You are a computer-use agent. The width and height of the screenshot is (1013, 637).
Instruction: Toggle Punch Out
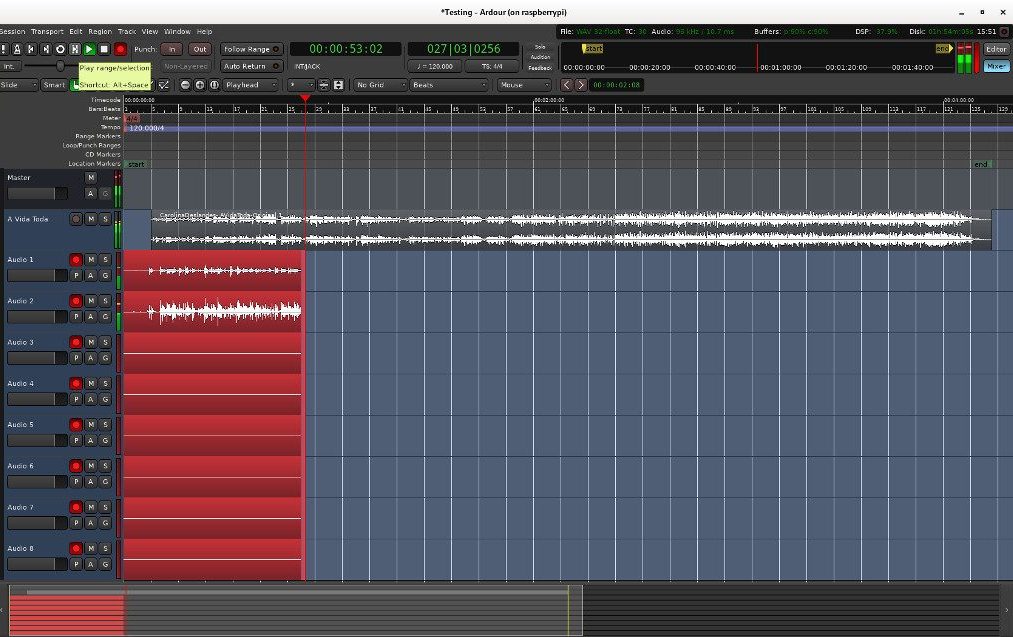200,49
